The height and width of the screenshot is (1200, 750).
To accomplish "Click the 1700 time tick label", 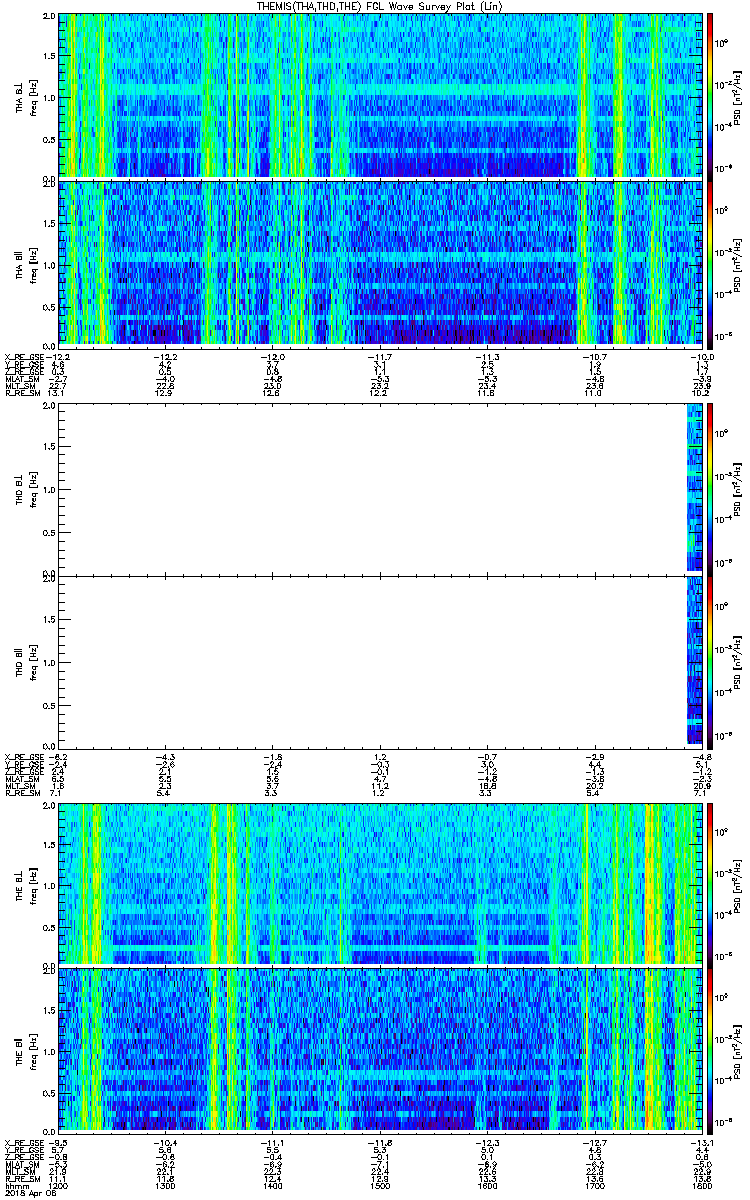I will 594,1185.
